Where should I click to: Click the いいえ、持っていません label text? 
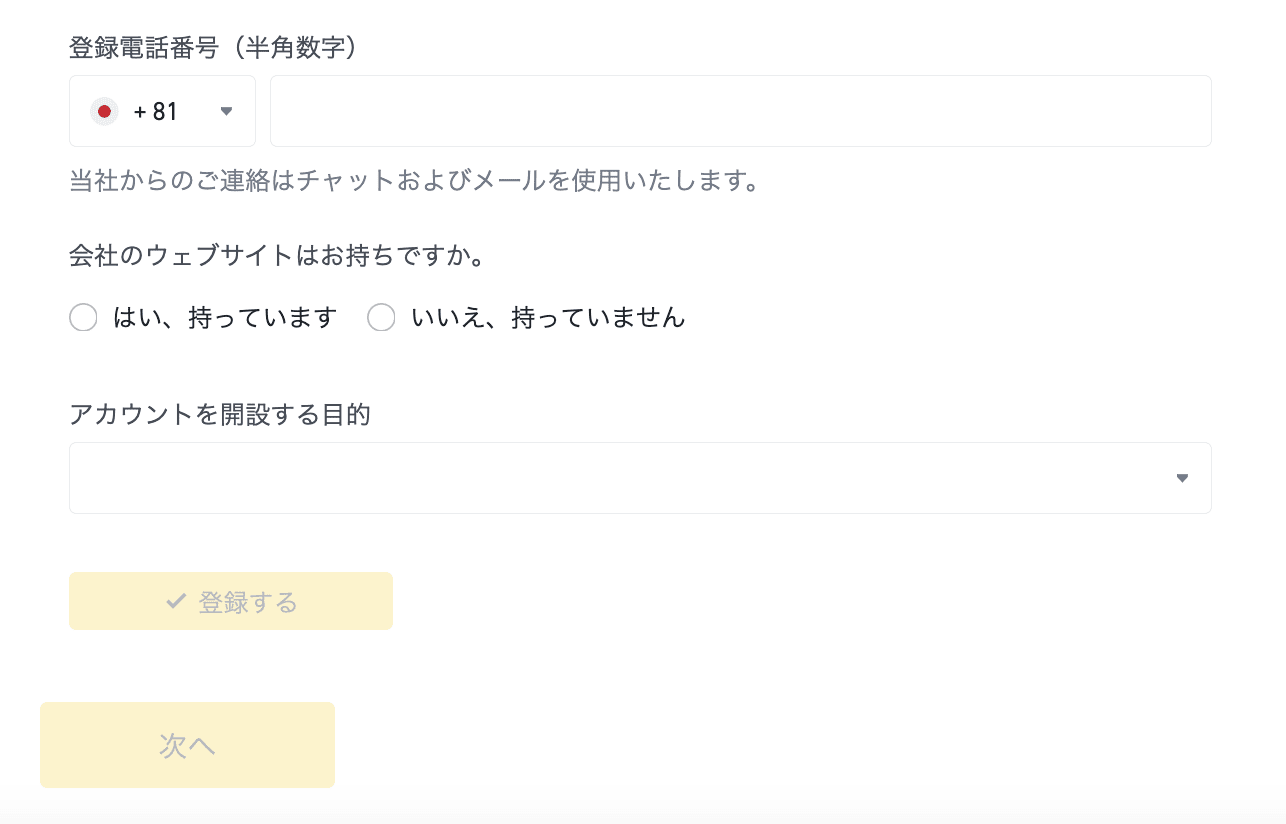548,318
